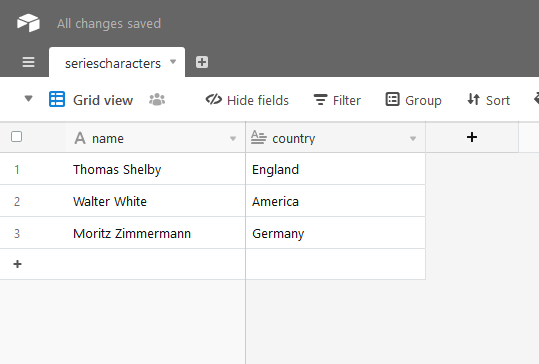This screenshot has height=364, width=539.
Task: Open the Group options
Action: 414,100
